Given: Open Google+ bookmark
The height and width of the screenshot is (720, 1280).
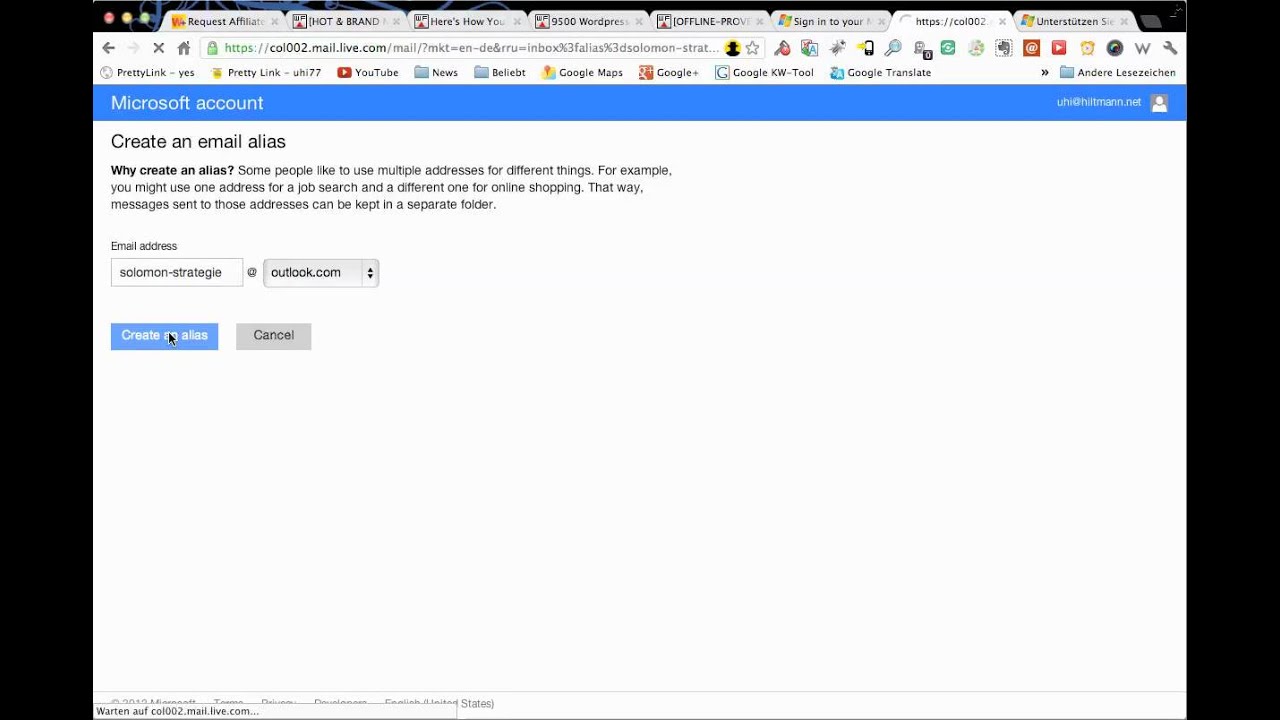Looking at the screenshot, I should (669, 72).
